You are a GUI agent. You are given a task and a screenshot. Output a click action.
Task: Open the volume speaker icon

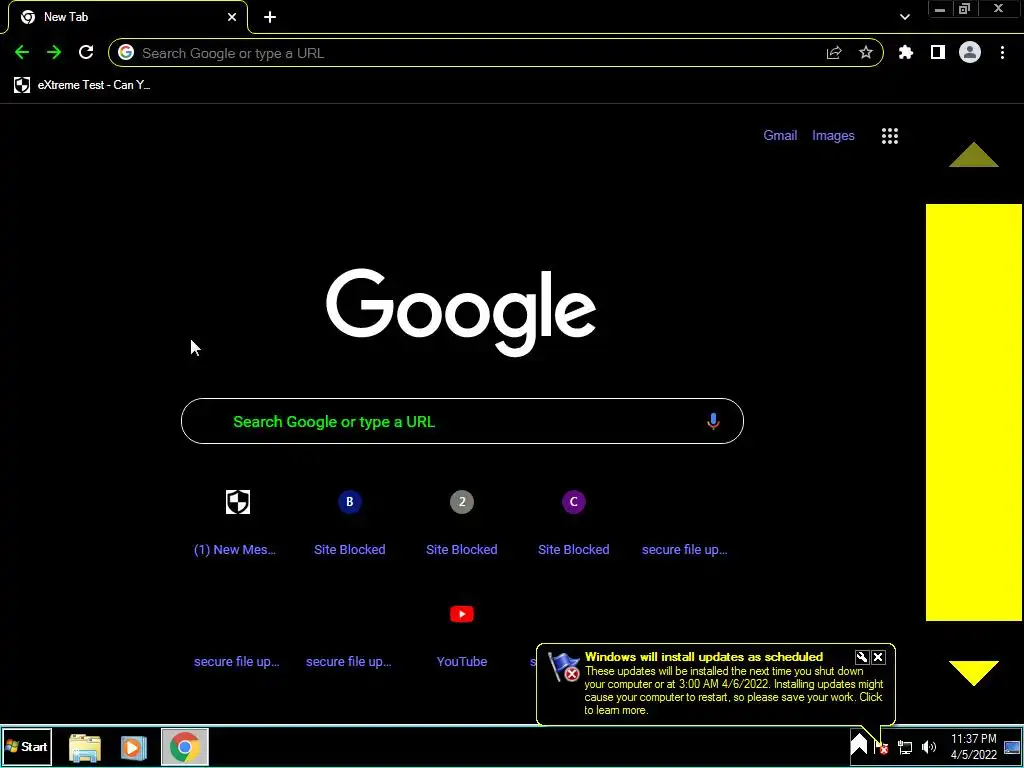(929, 747)
